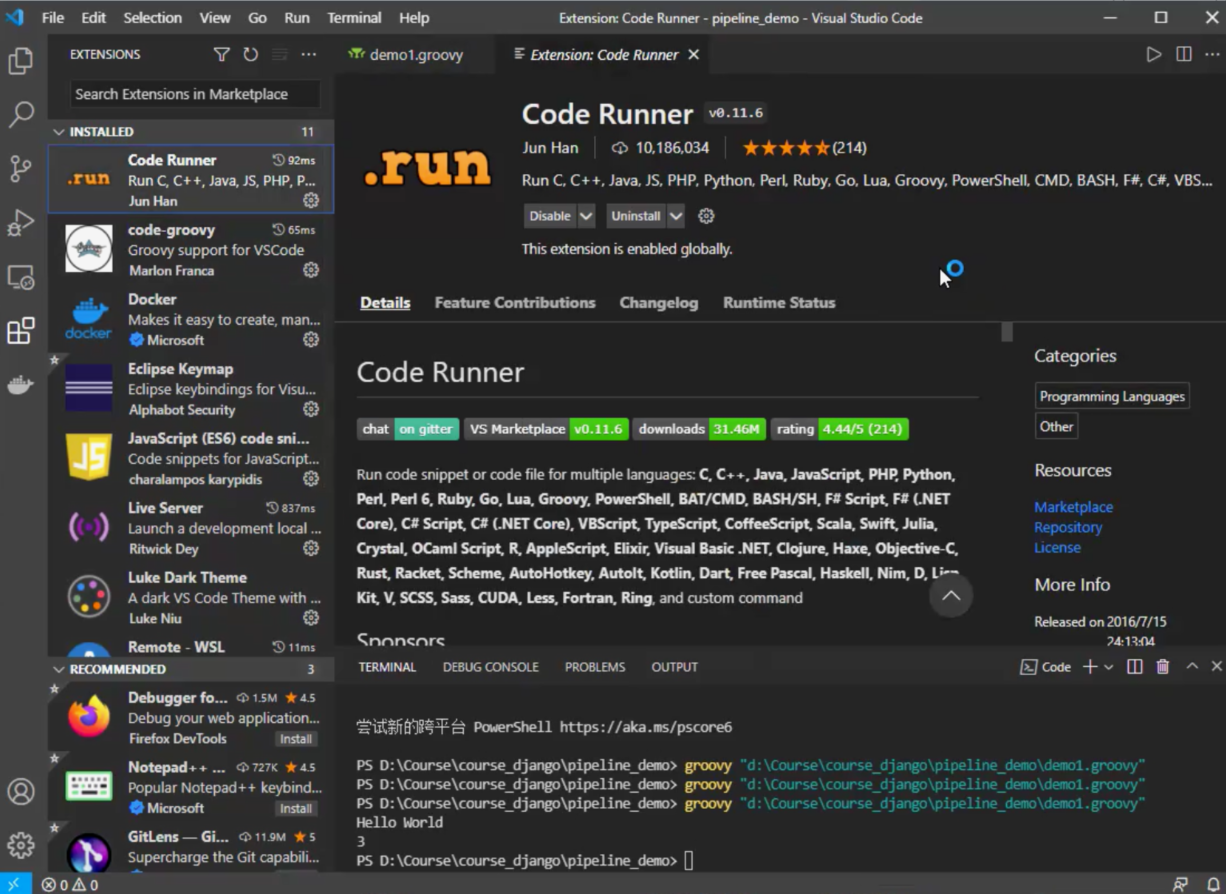
Task: Open the Feature Contributions tab
Action: pyautogui.click(x=515, y=303)
